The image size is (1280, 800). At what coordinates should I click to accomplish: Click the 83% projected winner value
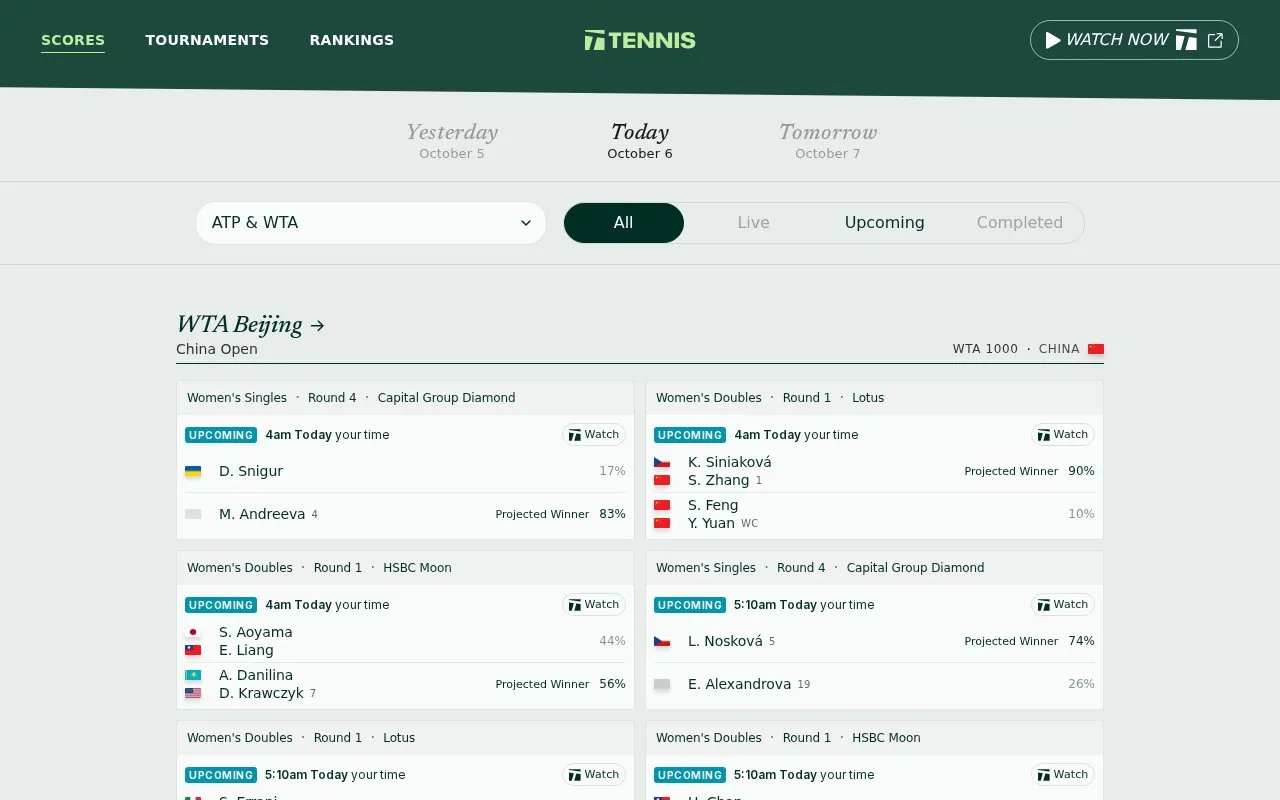point(612,514)
